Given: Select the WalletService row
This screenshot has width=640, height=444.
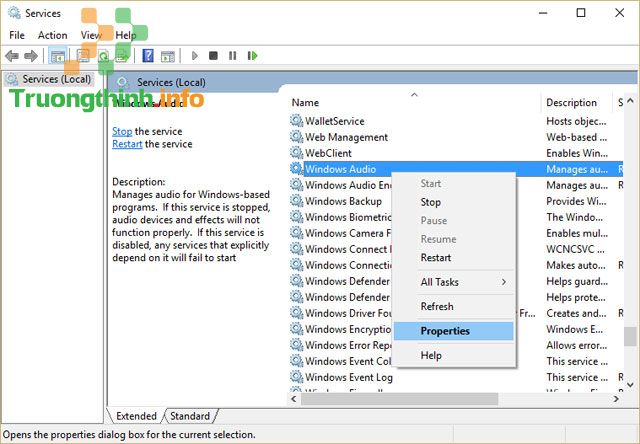Looking at the screenshot, I should coord(456,121).
